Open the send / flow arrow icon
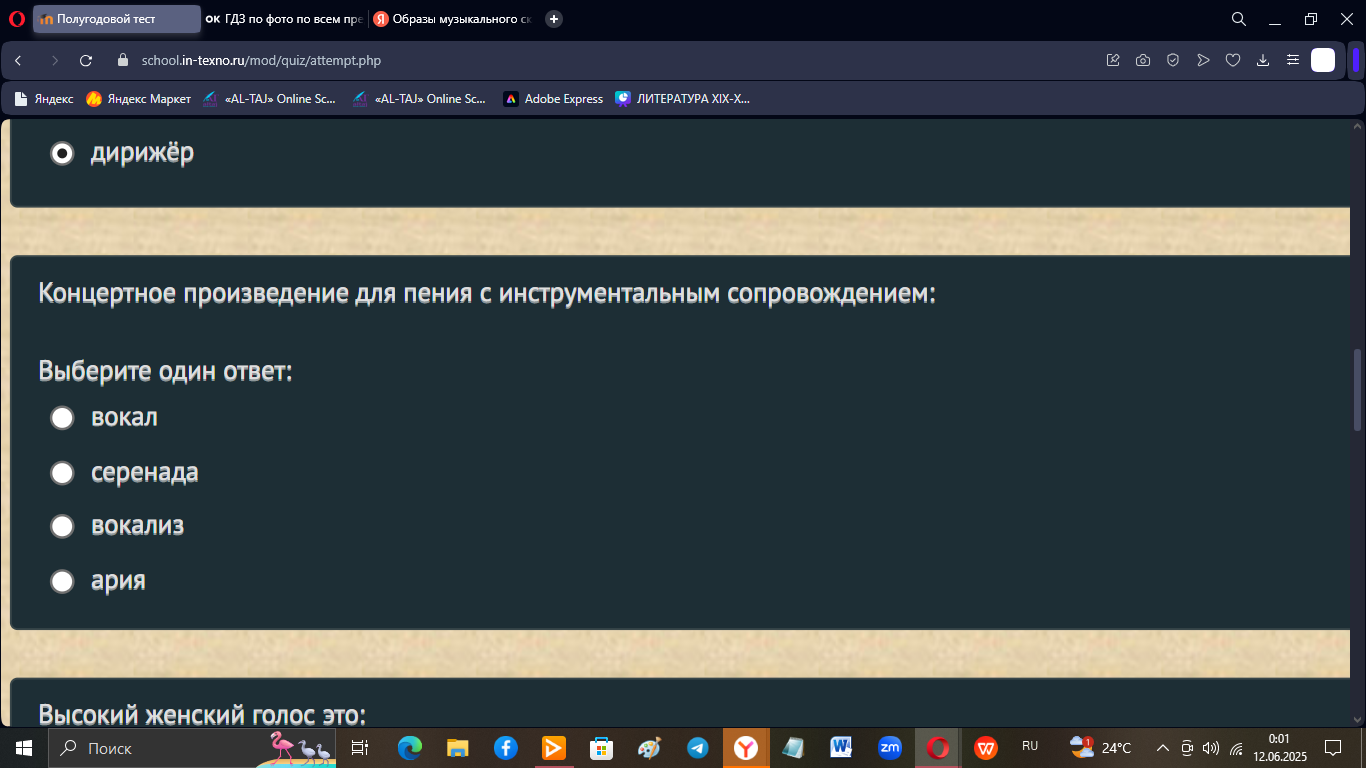 [1203, 60]
